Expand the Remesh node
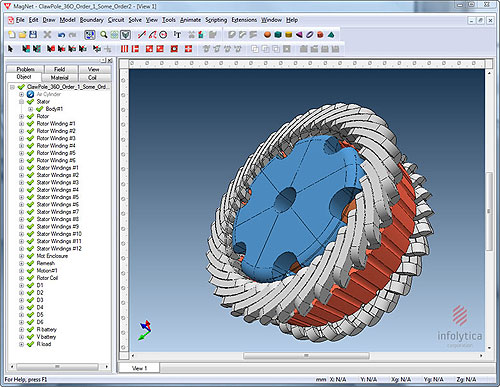The width and height of the screenshot is (500, 387). pyautogui.click(x=21, y=263)
